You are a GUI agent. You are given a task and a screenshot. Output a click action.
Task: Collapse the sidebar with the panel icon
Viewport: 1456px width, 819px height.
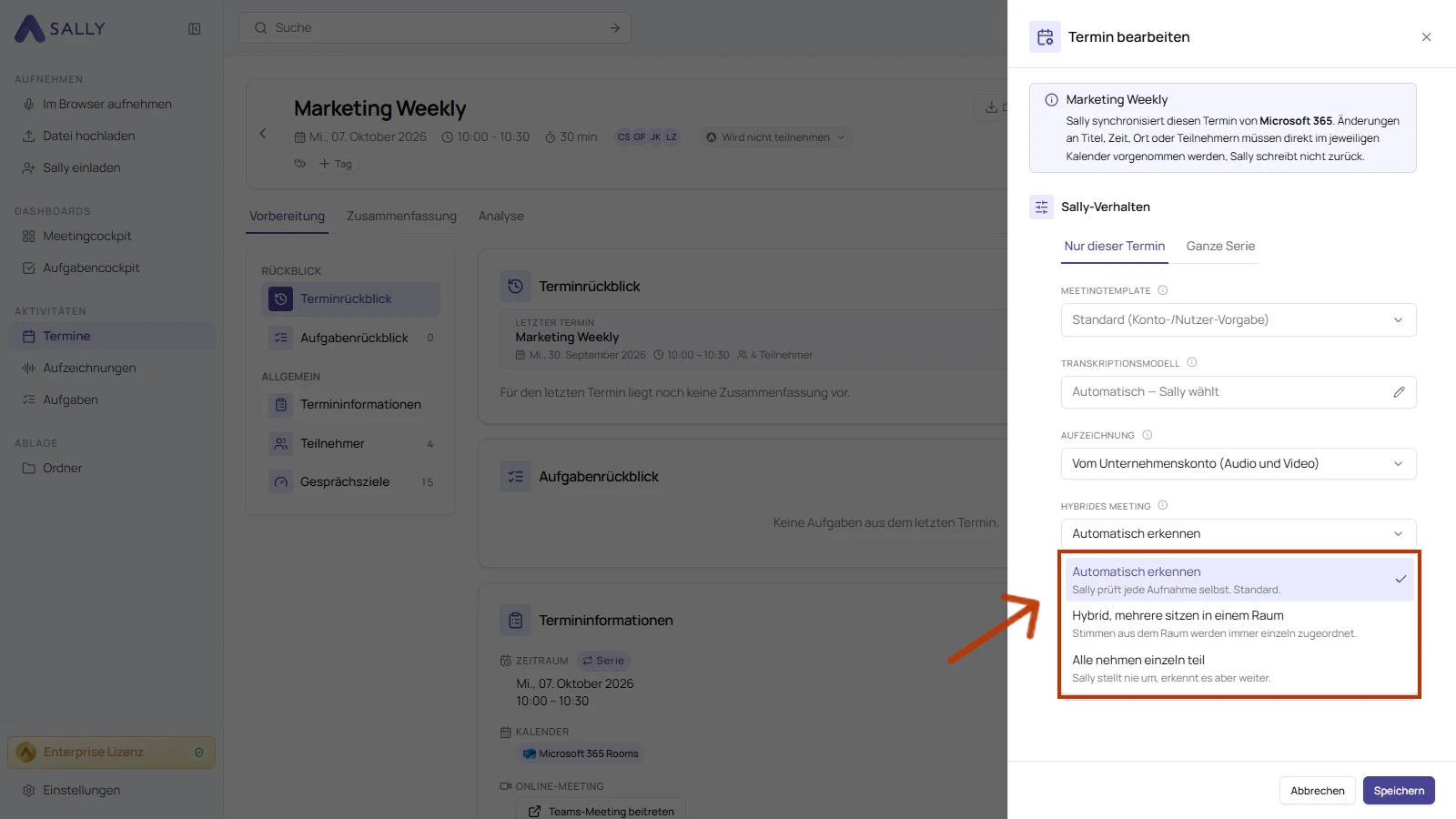pyautogui.click(x=195, y=29)
